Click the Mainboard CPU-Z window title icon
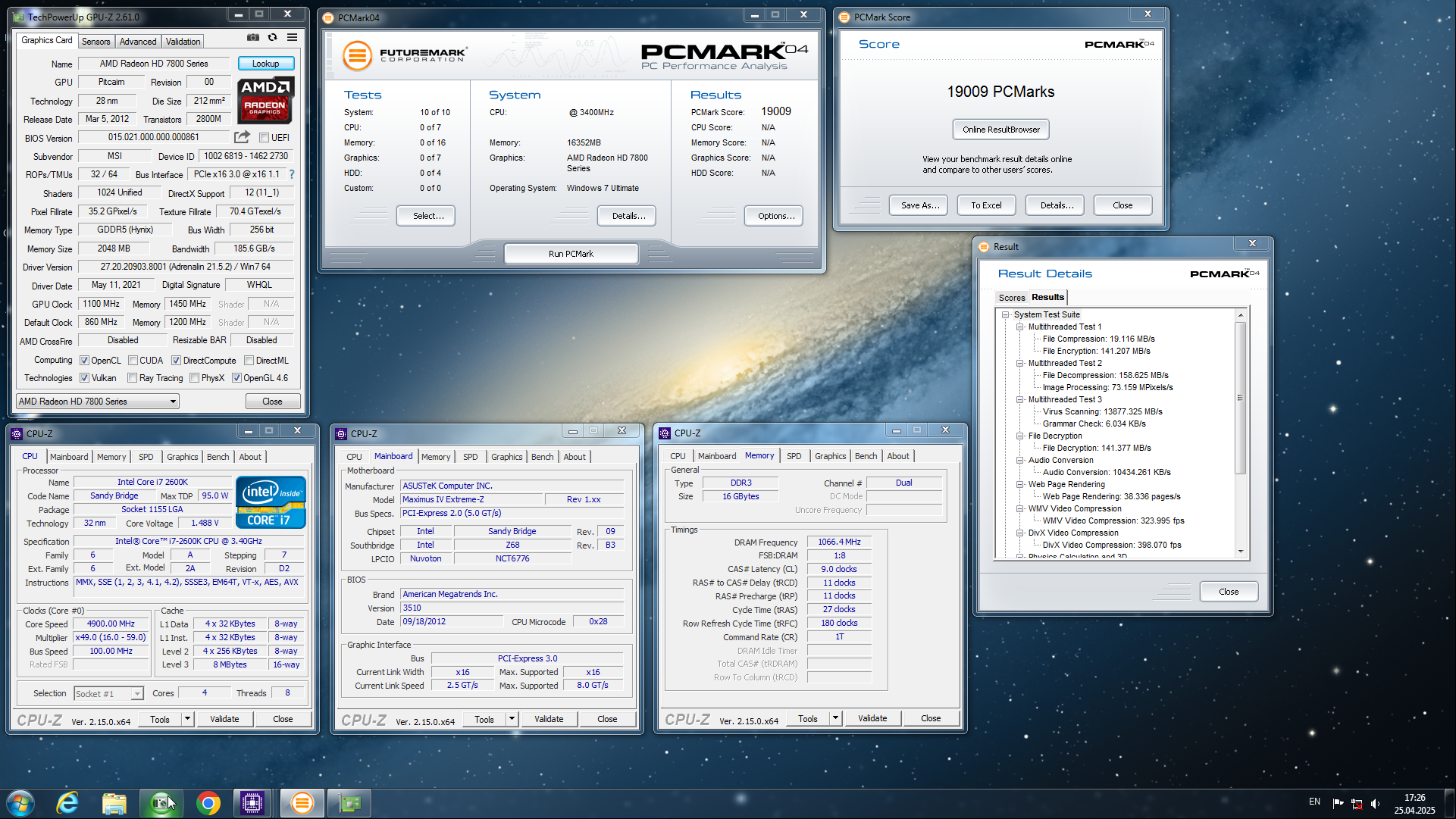This screenshot has height=819, width=1456. pos(341,433)
